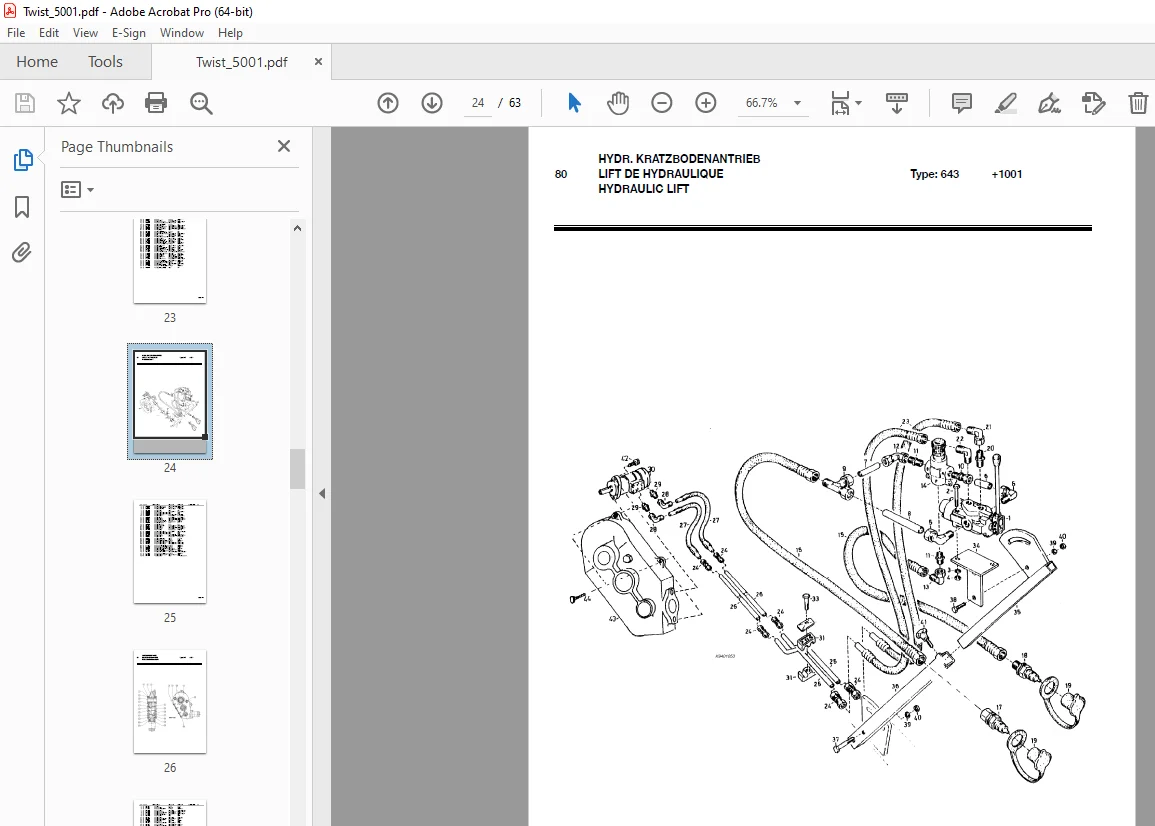Click the 'Type: 643' text
This screenshot has height=826, width=1155.
coord(935,174)
